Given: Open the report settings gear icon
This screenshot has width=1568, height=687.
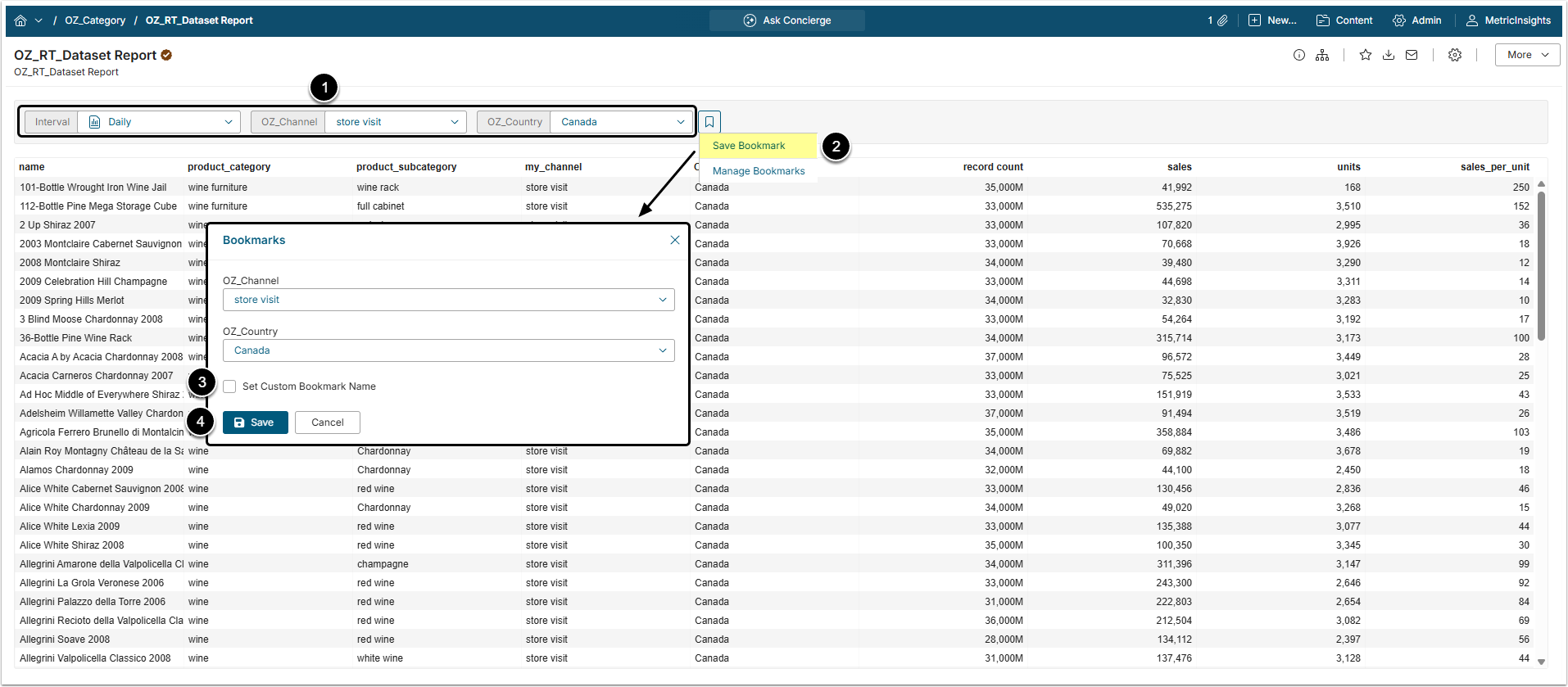Looking at the screenshot, I should click(1455, 55).
